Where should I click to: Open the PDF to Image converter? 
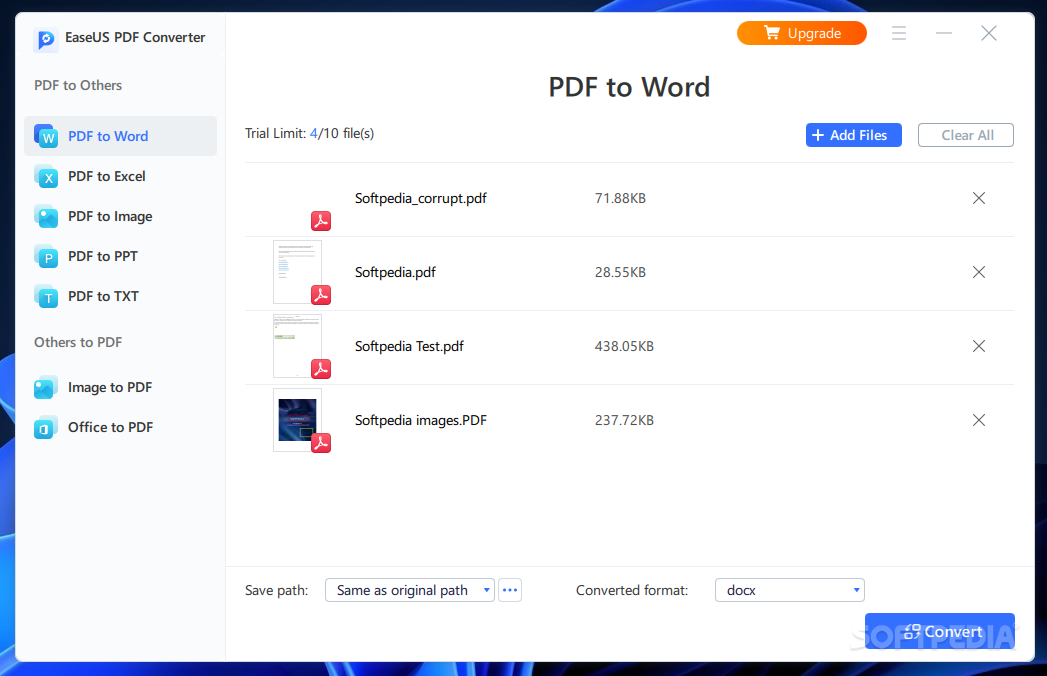click(x=120, y=216)
